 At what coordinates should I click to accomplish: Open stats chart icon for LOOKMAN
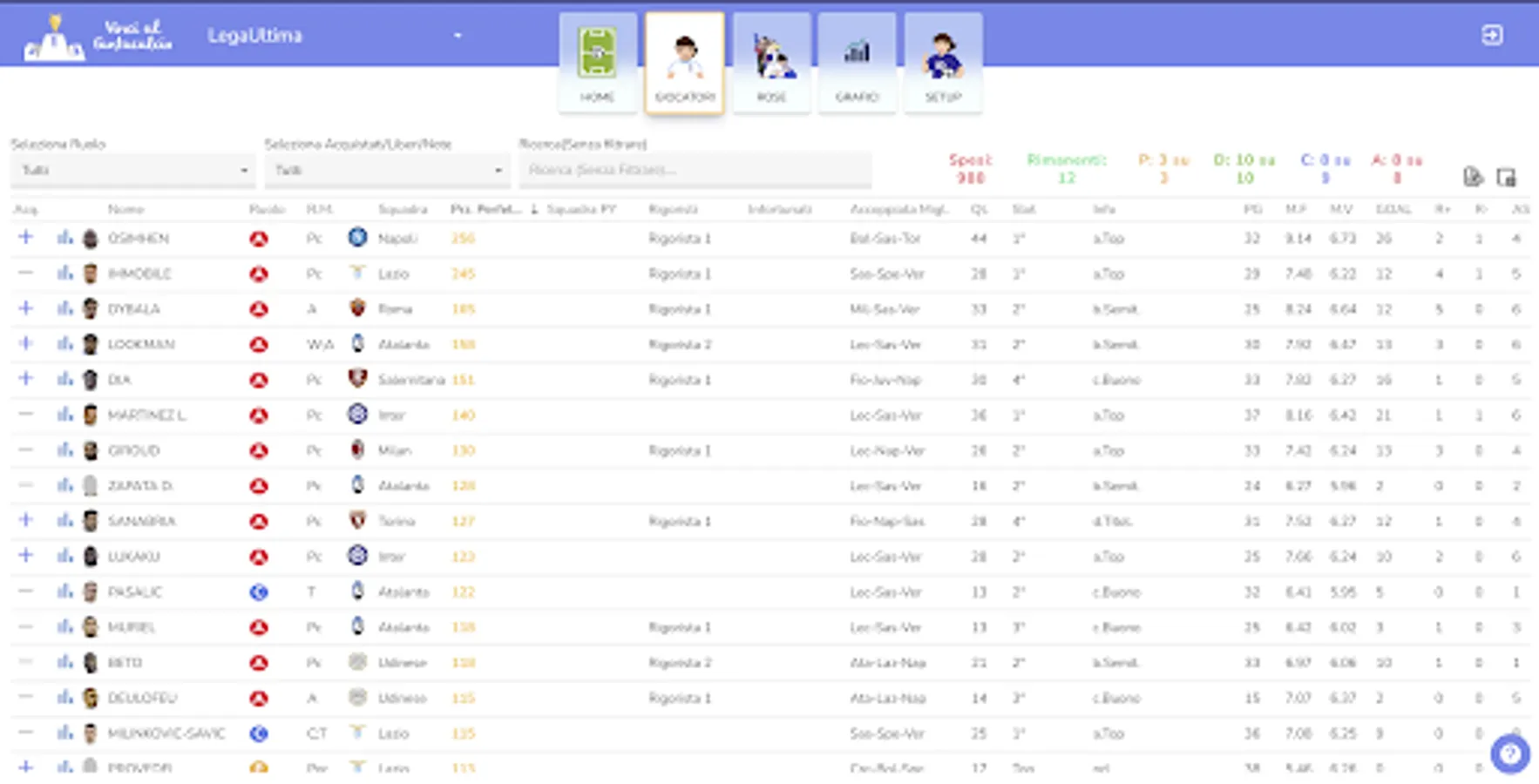pyautogui.click(x=65, y=344)
